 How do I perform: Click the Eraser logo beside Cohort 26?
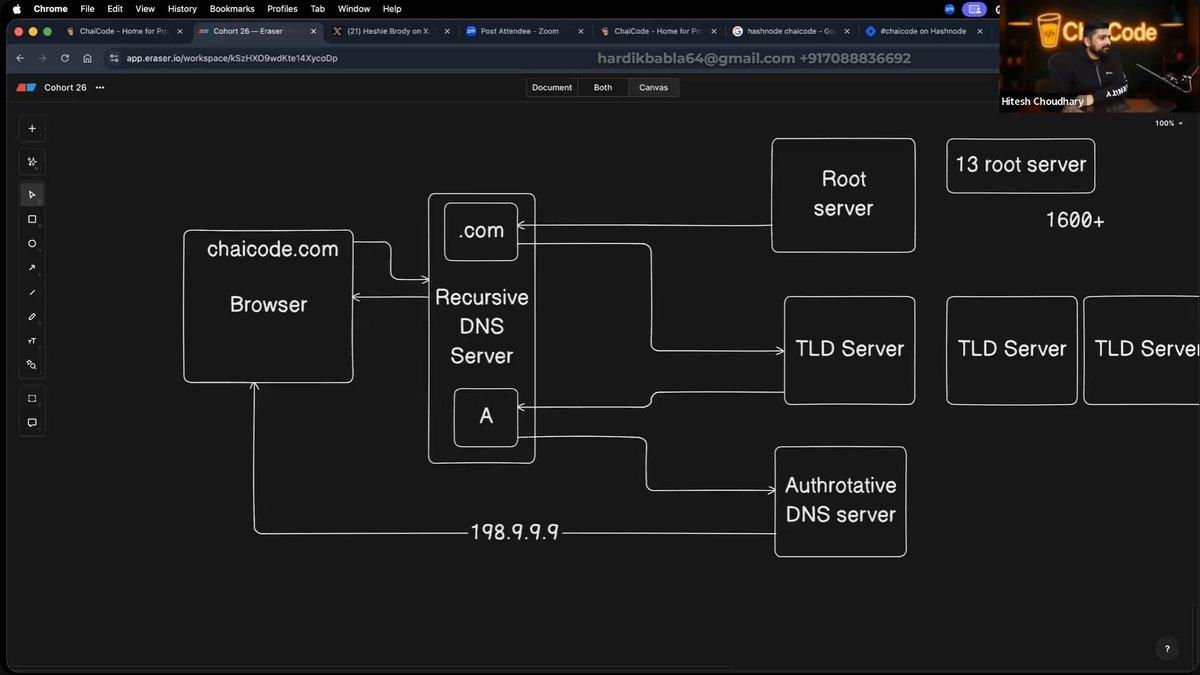(x=26, y=88)
